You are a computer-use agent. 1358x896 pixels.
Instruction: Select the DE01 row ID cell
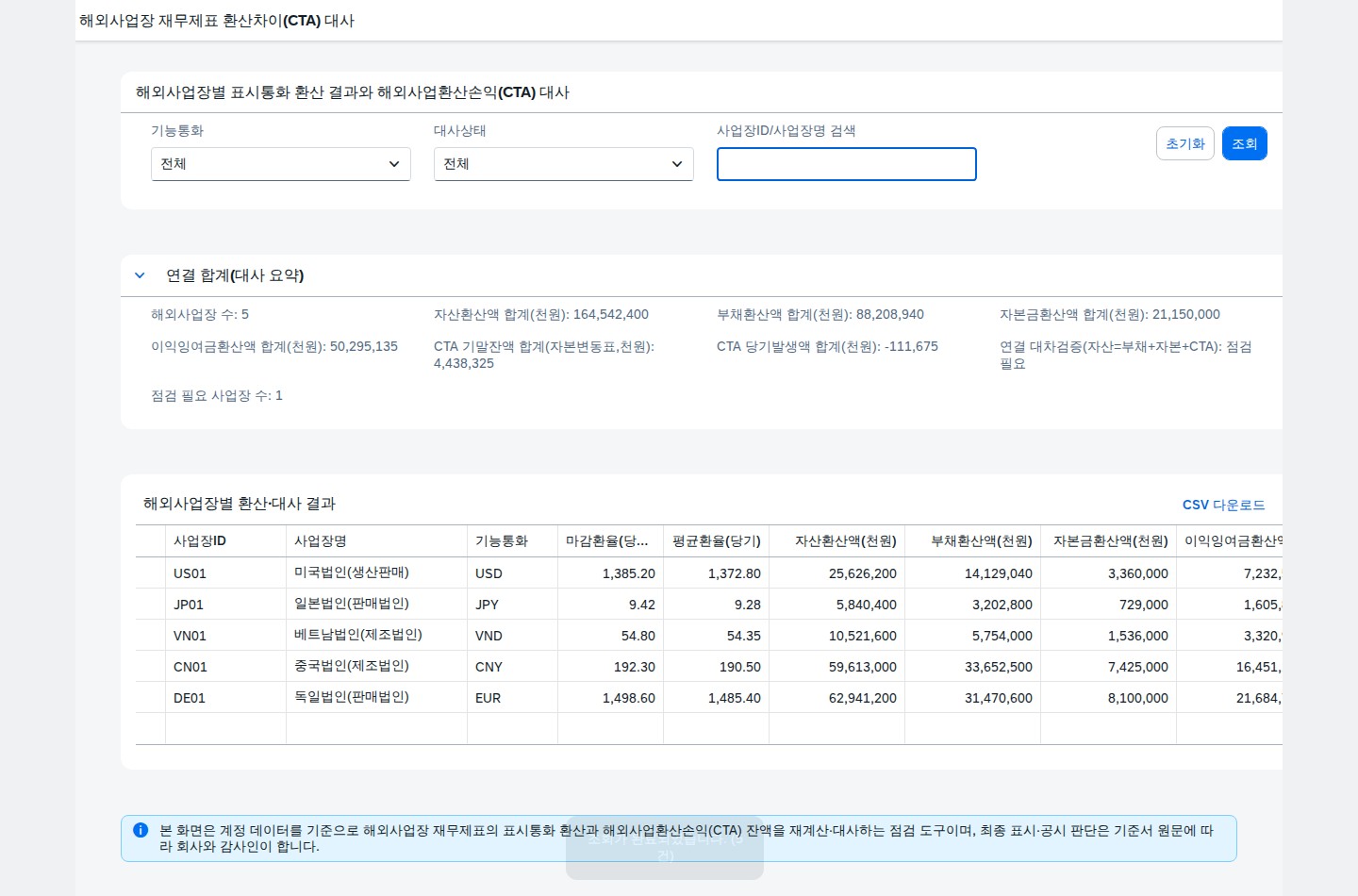[226, 698]
